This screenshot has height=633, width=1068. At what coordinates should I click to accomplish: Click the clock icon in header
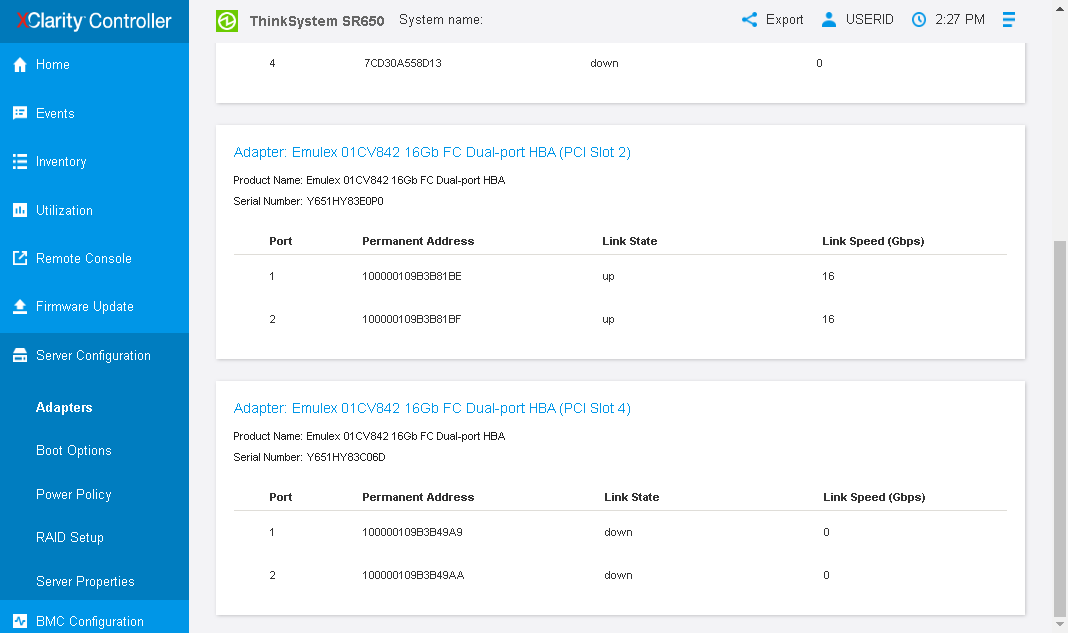coord(919,20)
